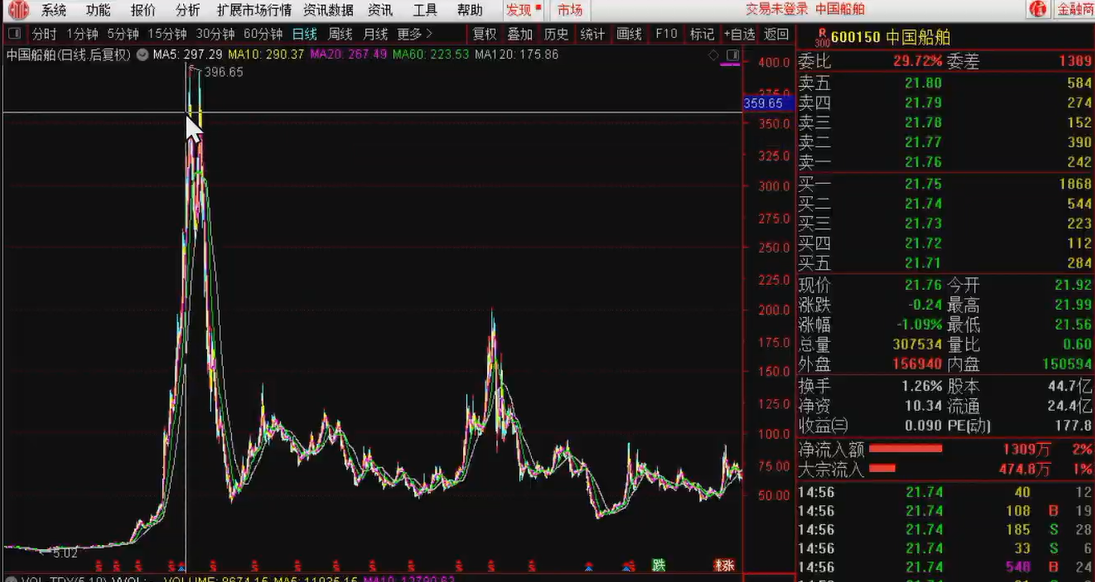1095x582 pixels.
Task: Click the R300 badge beside stock code
Action: click(x=822, y=37)
